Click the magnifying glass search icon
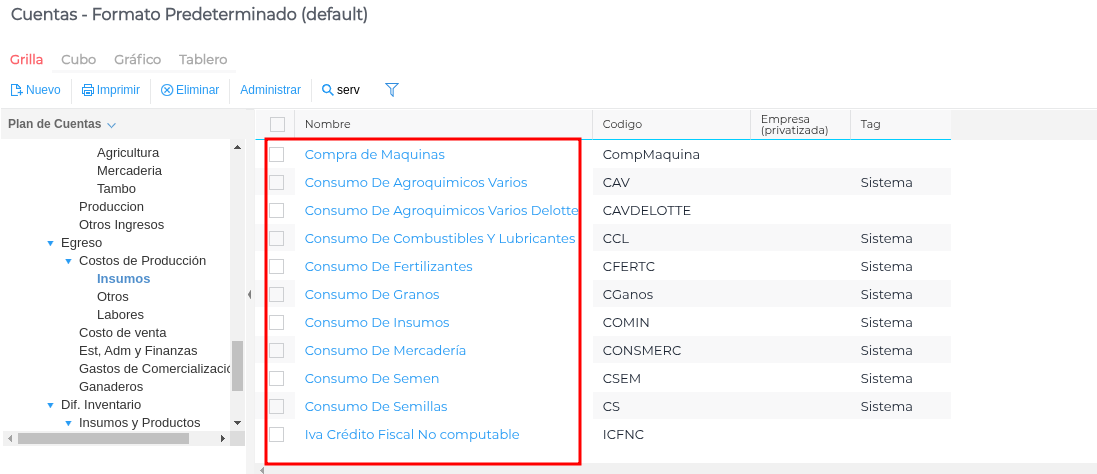The width and height of the screenshot is (1097, 474). (x=327, y=90)
